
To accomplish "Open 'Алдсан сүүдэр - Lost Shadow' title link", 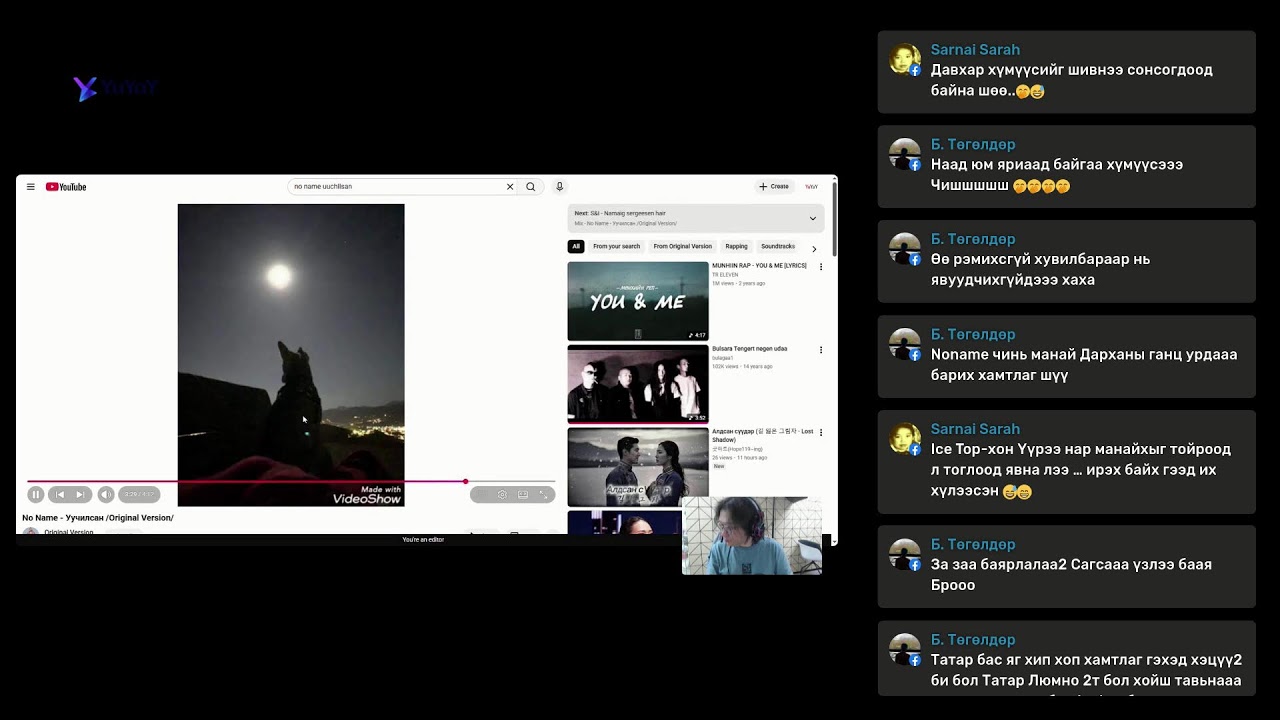I will pyautogui.click(x=762, y=436).
